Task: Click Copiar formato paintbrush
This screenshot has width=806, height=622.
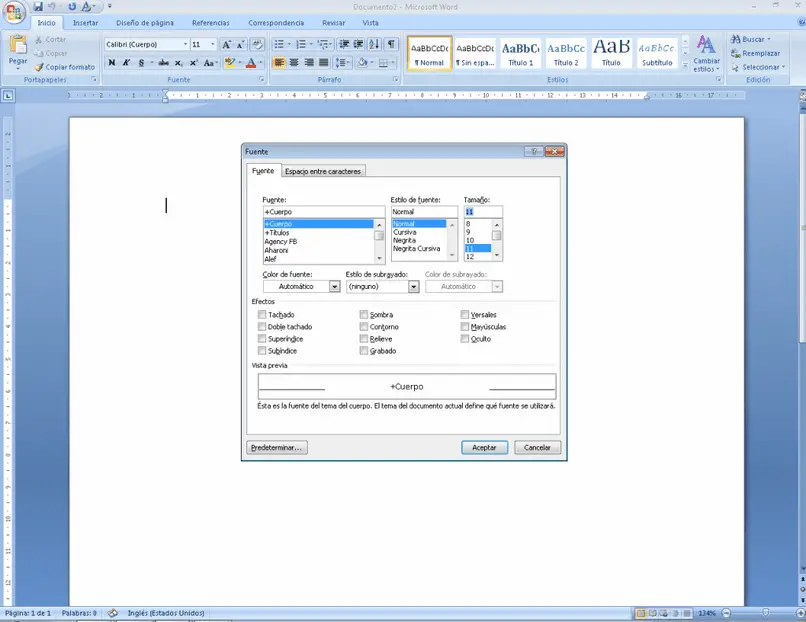Action: [65, 67]
